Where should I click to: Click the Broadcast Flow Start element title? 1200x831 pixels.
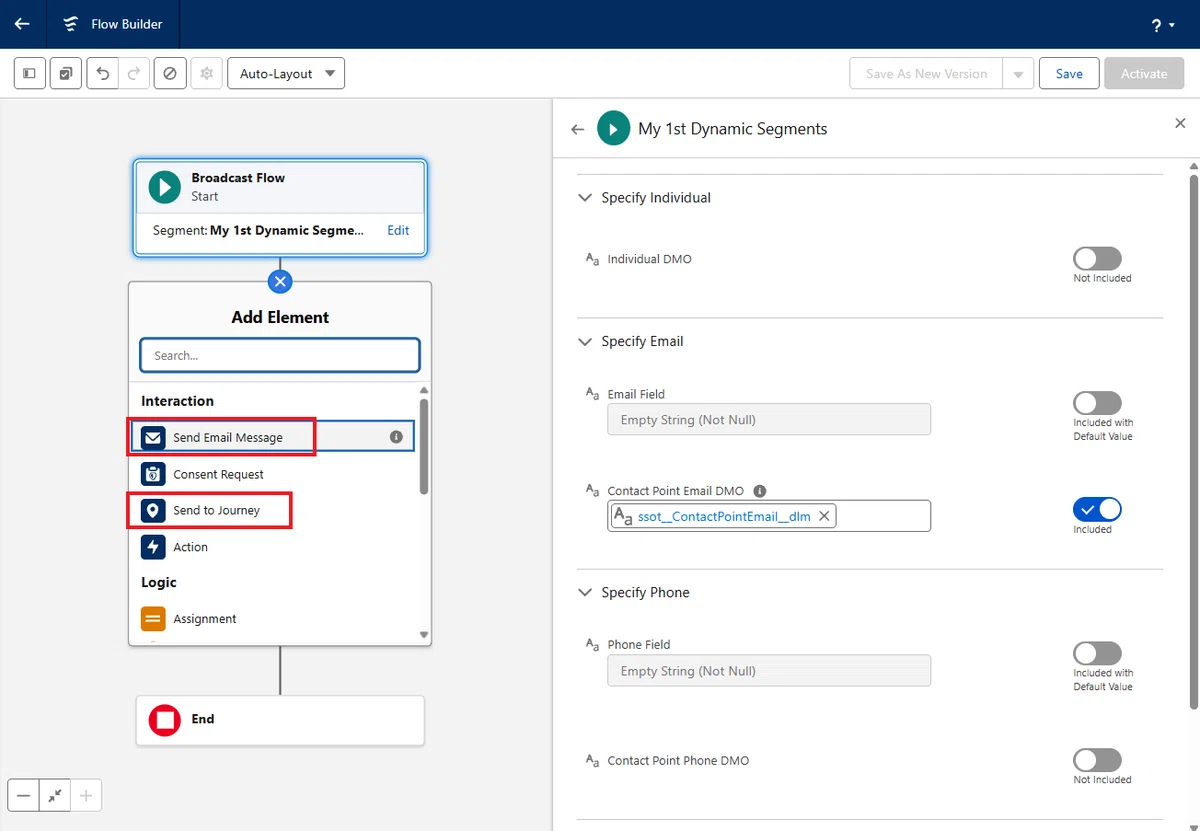[x=238, y=178]
